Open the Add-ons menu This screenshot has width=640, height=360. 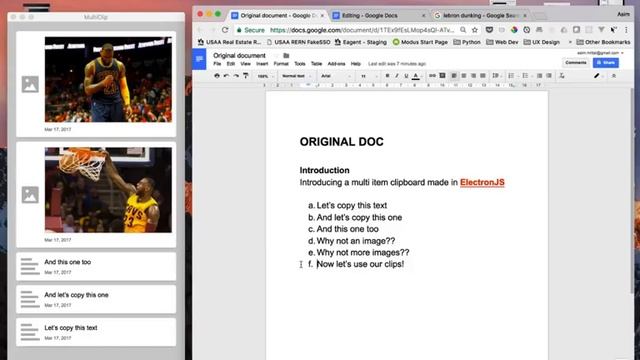(336, 64)
